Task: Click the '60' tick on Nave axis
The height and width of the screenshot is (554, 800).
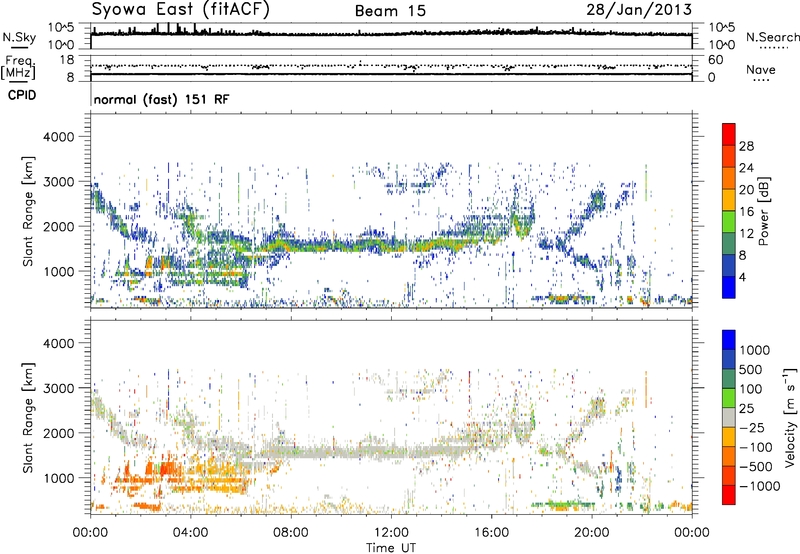Action: point(715,60)
